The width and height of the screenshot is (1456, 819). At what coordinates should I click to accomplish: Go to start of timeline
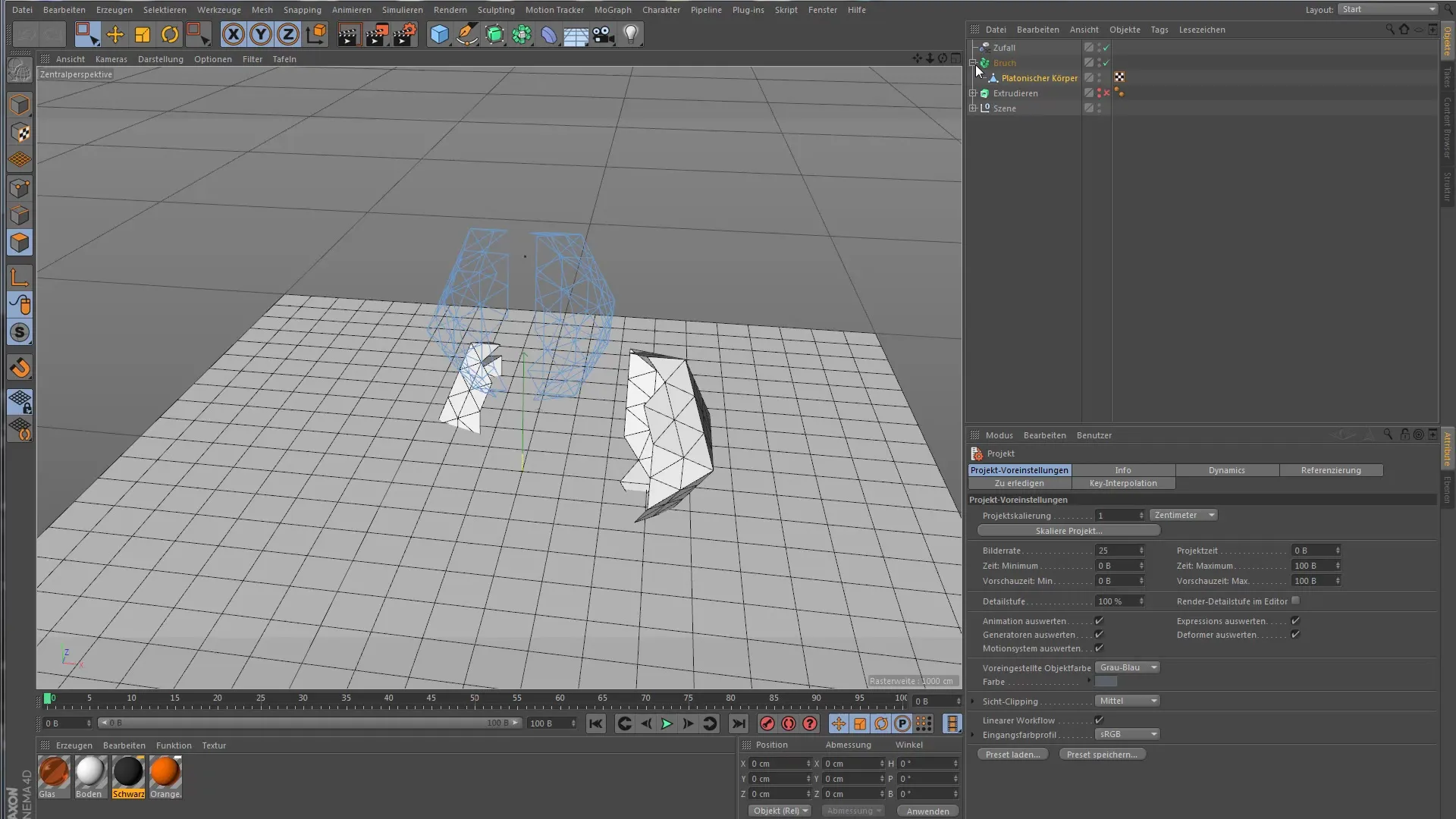[596, 723]
